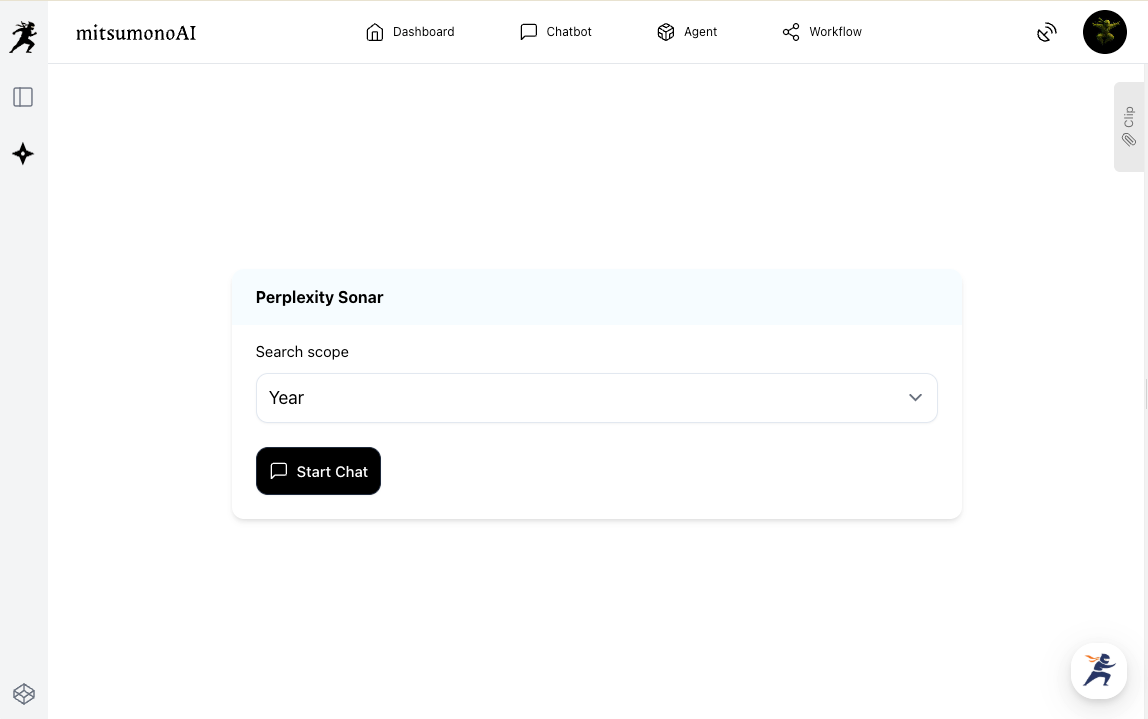Open the Search scope dropdown showing Year
The width and height of the screenshot is (1148, 719).
pyautogui.click(x=596, y=398)
